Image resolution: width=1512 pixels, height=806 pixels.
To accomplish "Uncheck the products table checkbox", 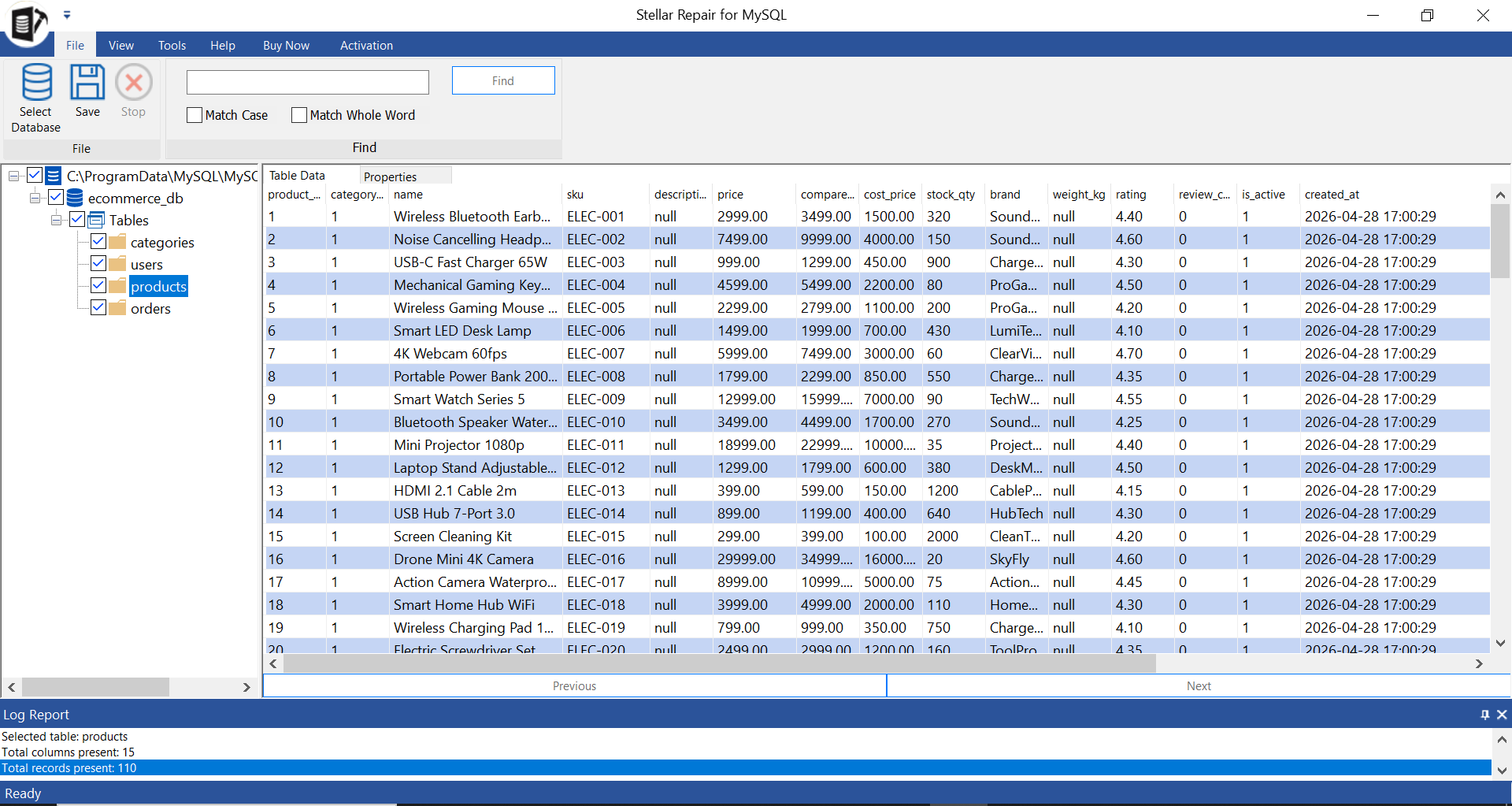I will coord(98,285).
